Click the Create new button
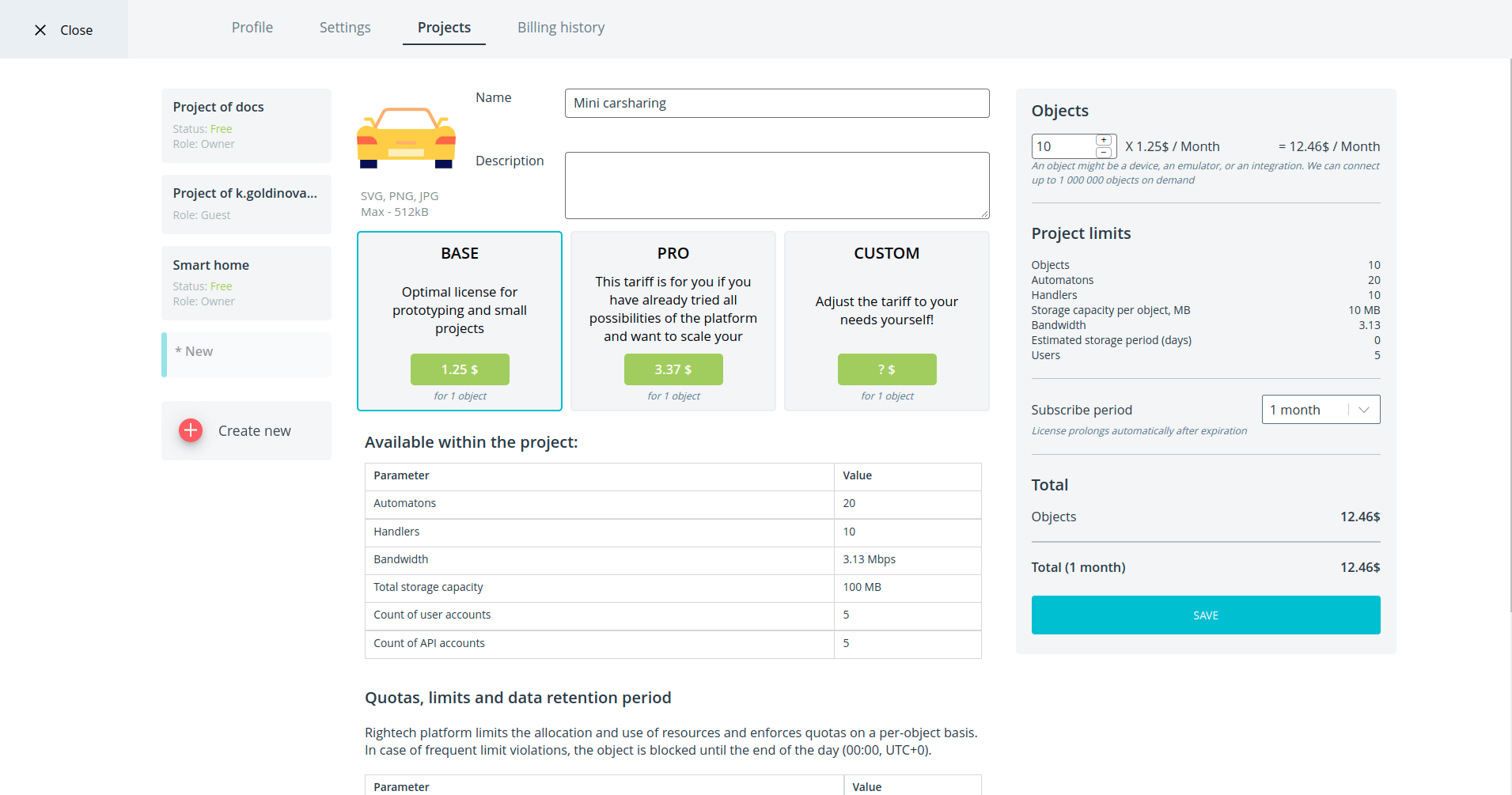The image size is (1512, 795). pos(246,430)
